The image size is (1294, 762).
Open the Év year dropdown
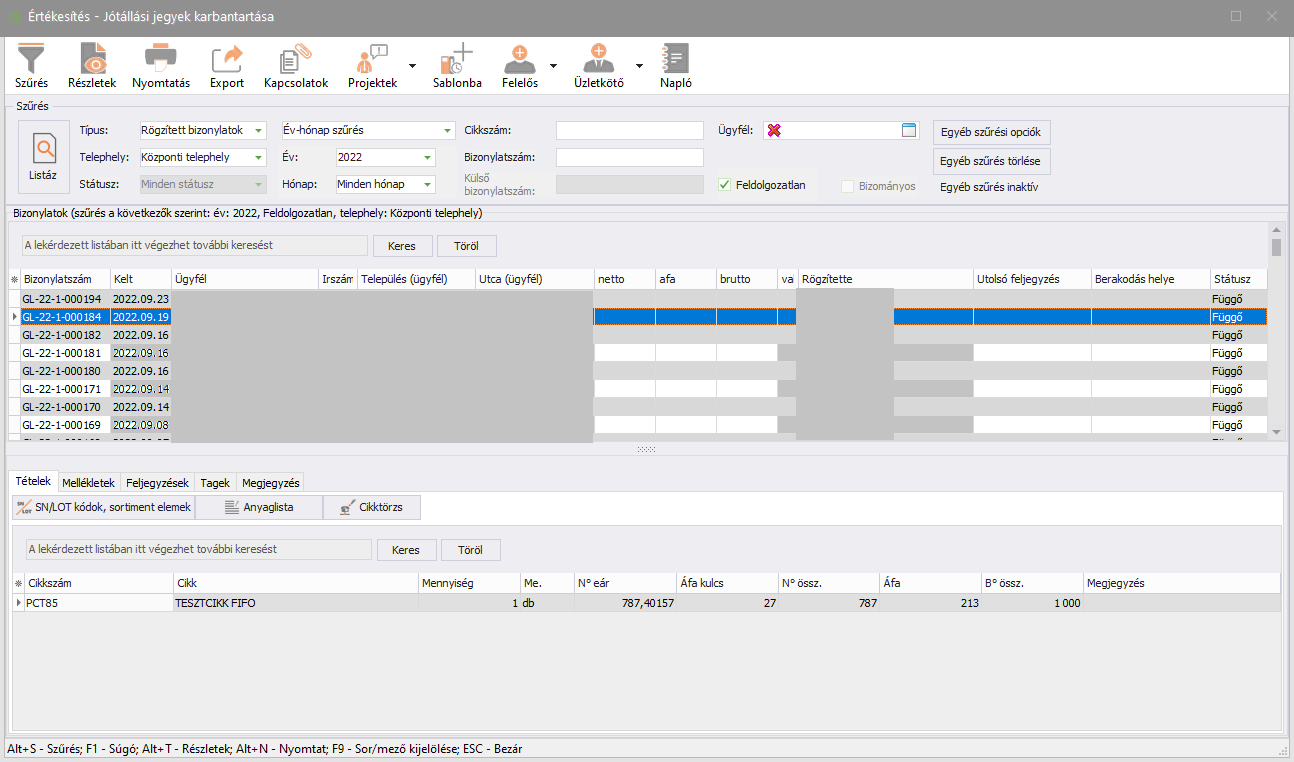(x=428, y=158)
